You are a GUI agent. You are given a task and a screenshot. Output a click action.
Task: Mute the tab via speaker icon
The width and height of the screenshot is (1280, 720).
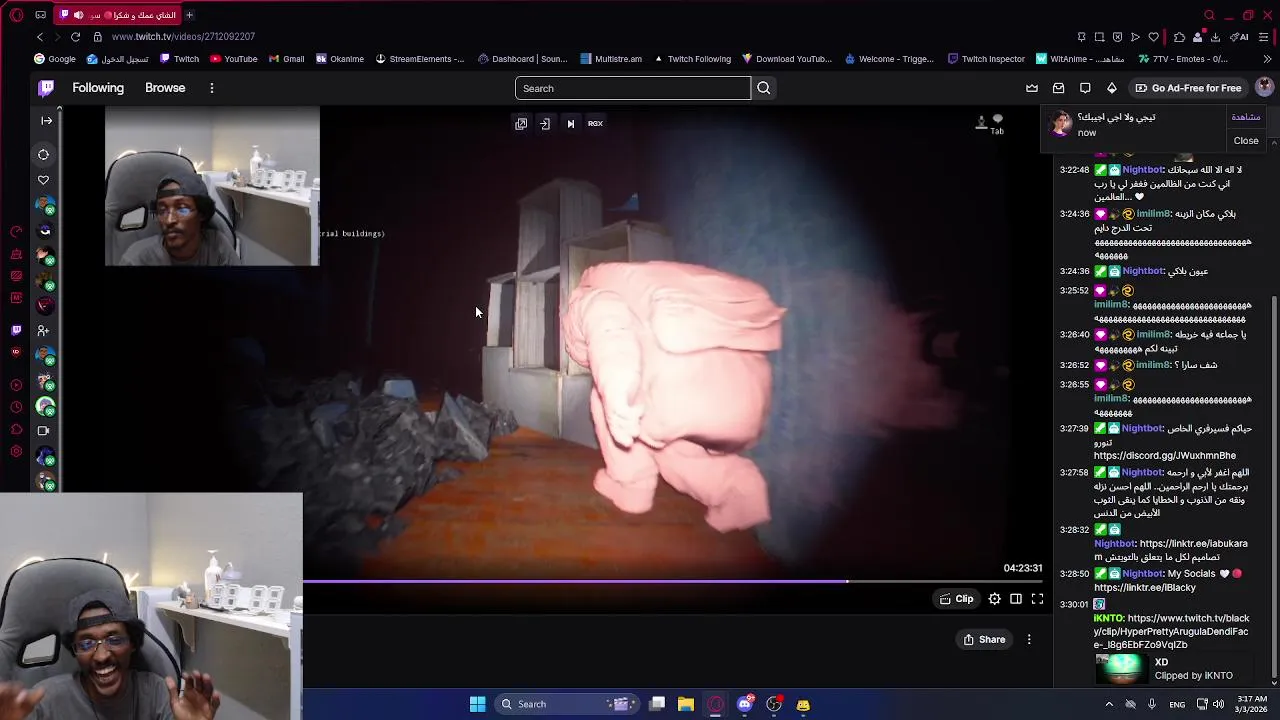point(78,15)
